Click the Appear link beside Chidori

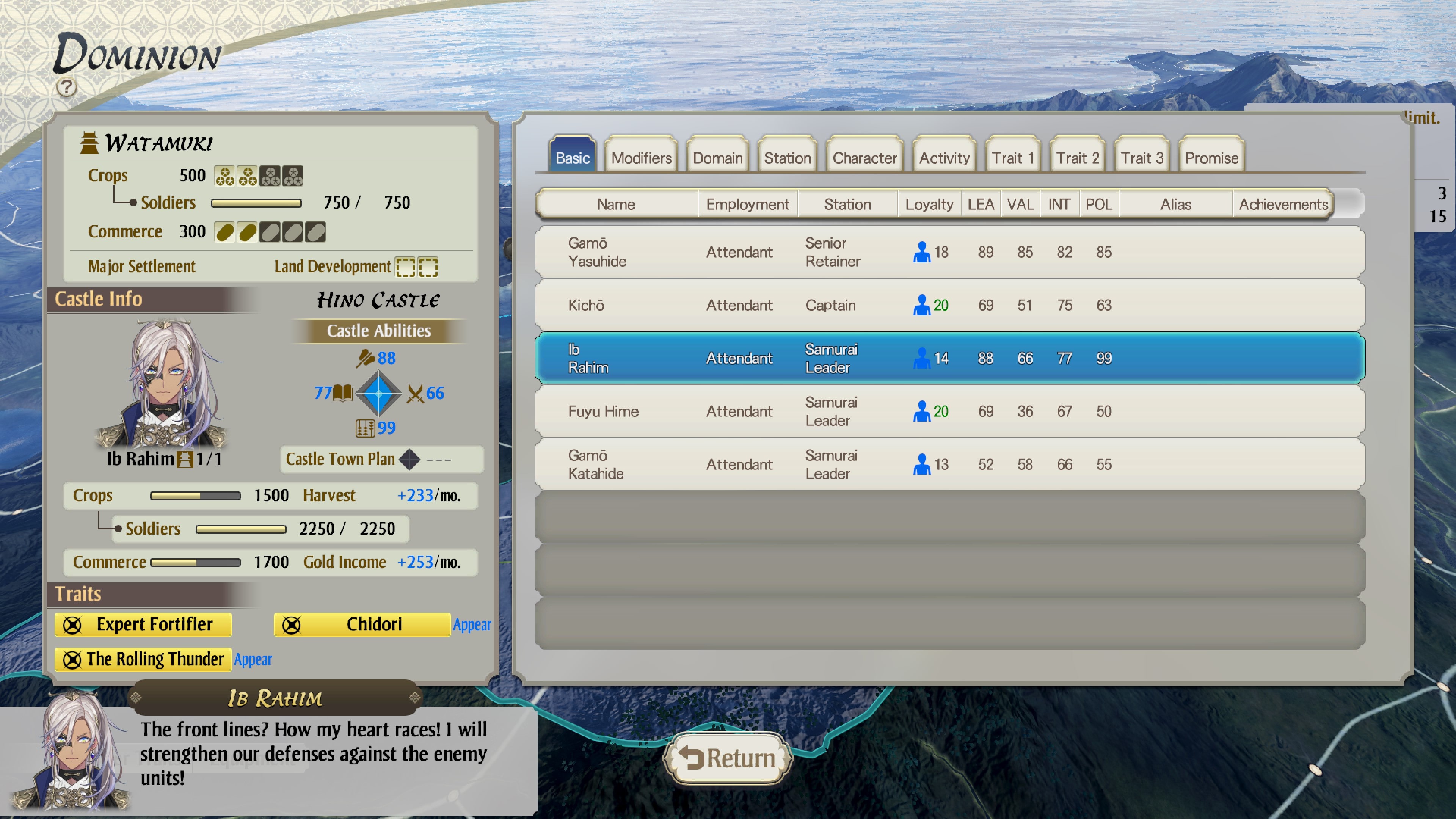[x=472, y=624]
